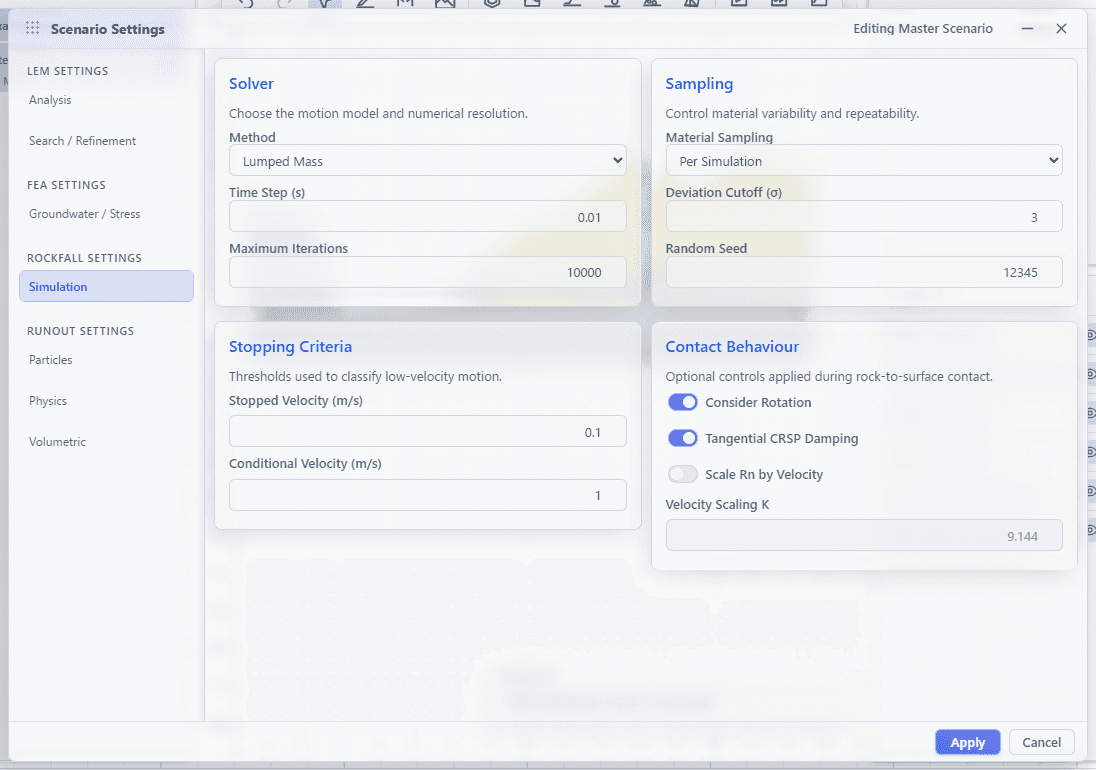The height and width of the screenshot is (770, 1096).
Task: Select the Random Seed field showing 12345
Action: tap(864, 272)
